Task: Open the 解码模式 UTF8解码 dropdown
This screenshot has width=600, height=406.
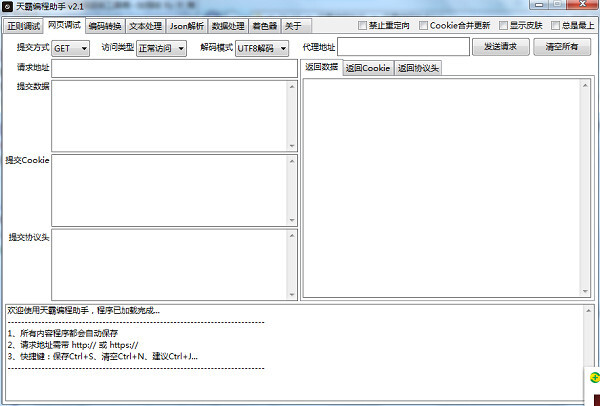Action: [262, 49]
